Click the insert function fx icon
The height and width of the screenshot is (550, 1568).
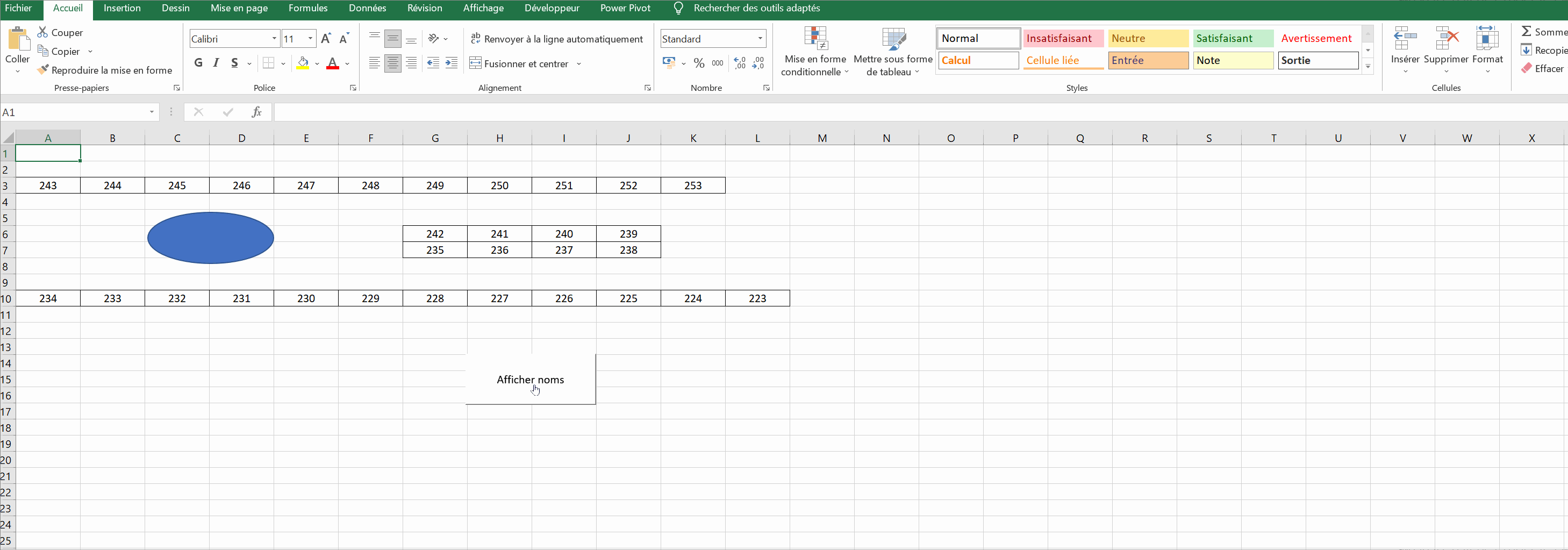click(x=257, y=112)
